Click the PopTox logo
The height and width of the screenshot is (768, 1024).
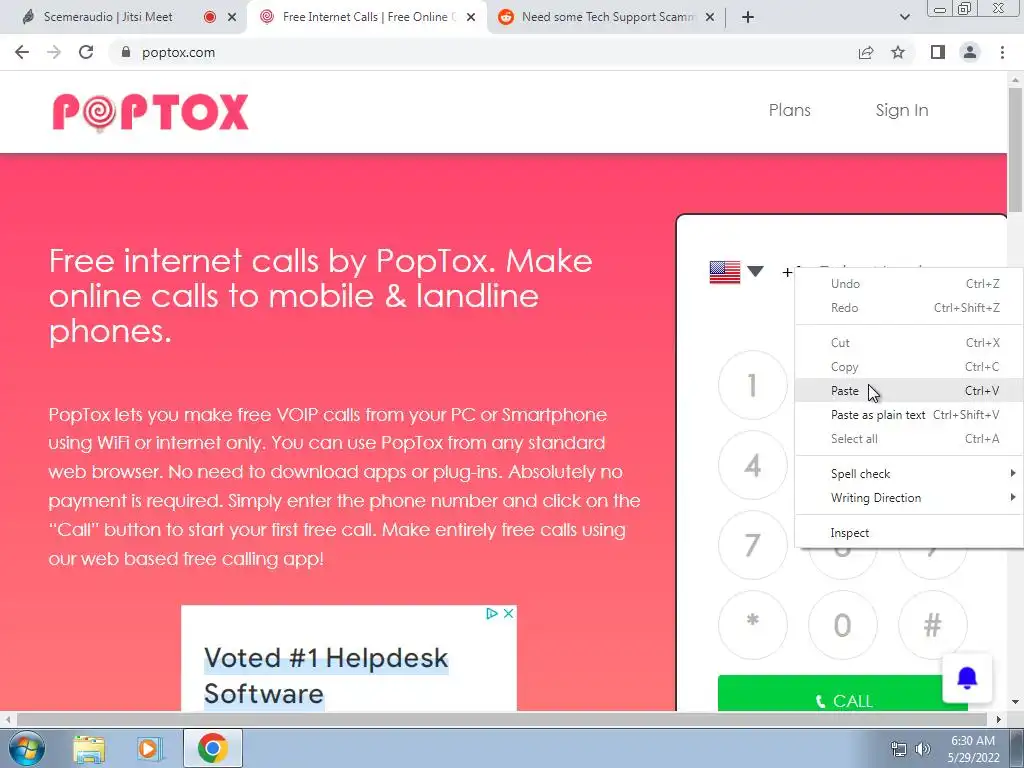pyautogui.click(x=150, y=112)
